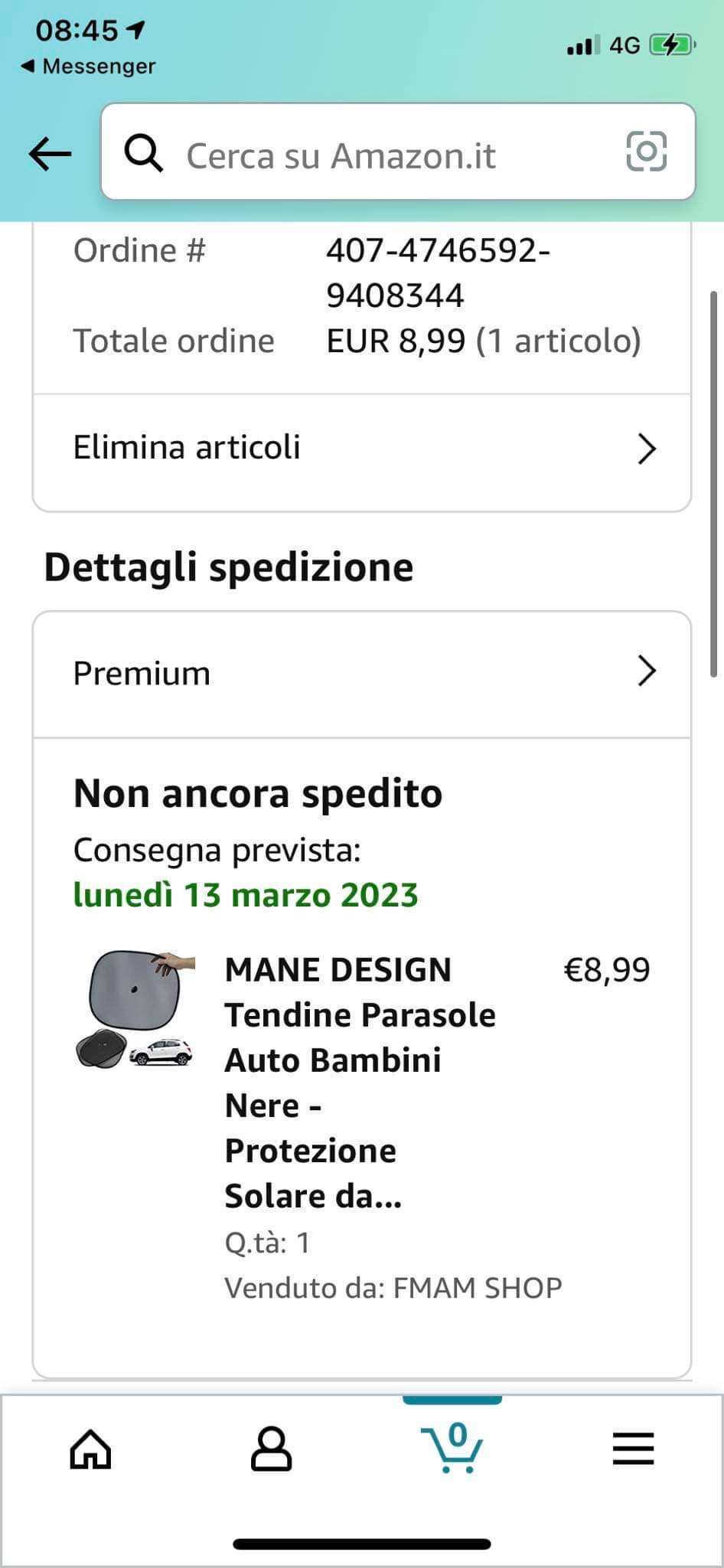Open the account profile icon
The height and width of the screenshot is (1568, 724).
pyautogui.click(x=271, y=1449)
